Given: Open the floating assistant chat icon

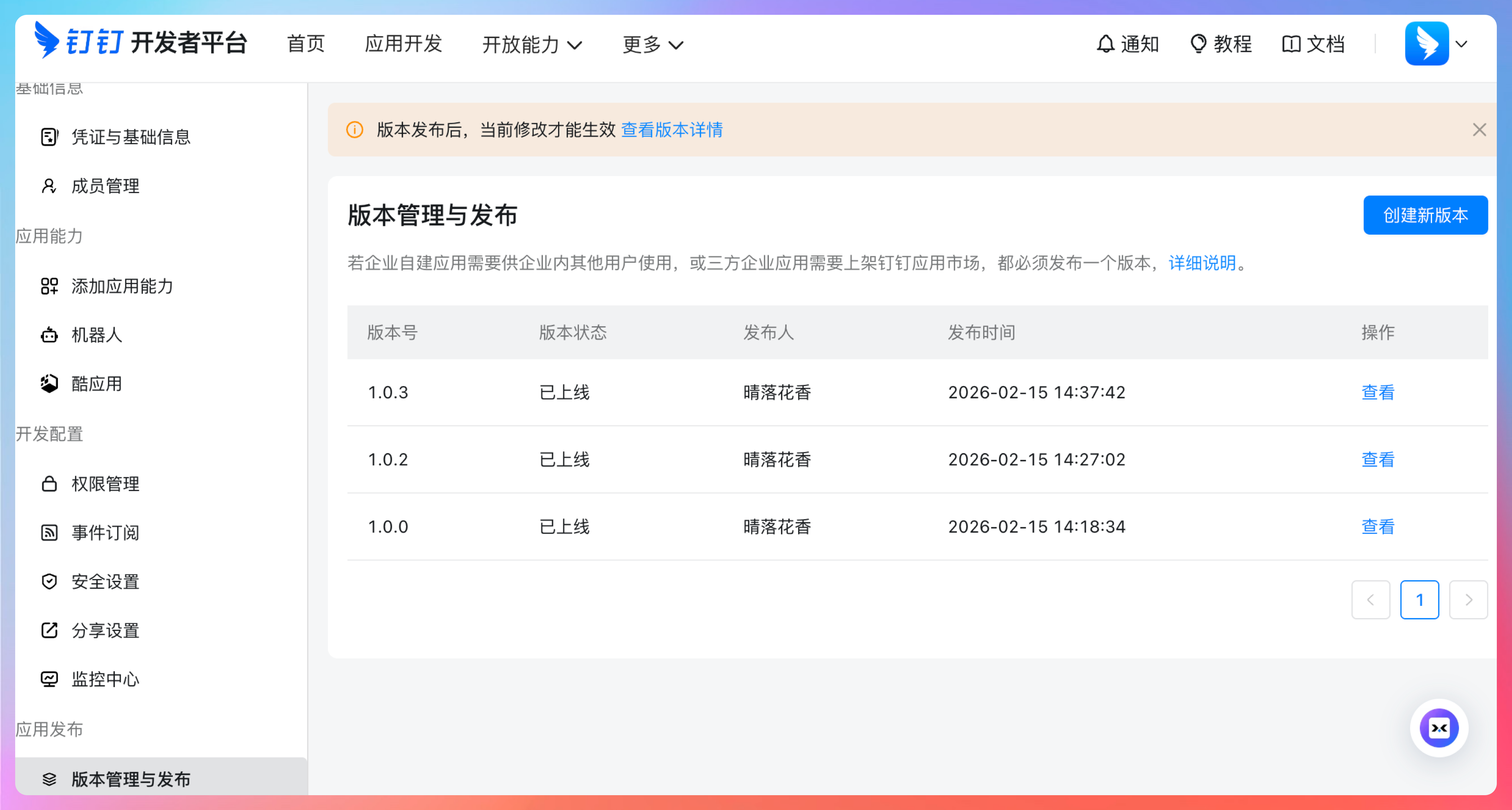Looking at the screenshot, I should pyautogui.click(x=1439, y=728).
